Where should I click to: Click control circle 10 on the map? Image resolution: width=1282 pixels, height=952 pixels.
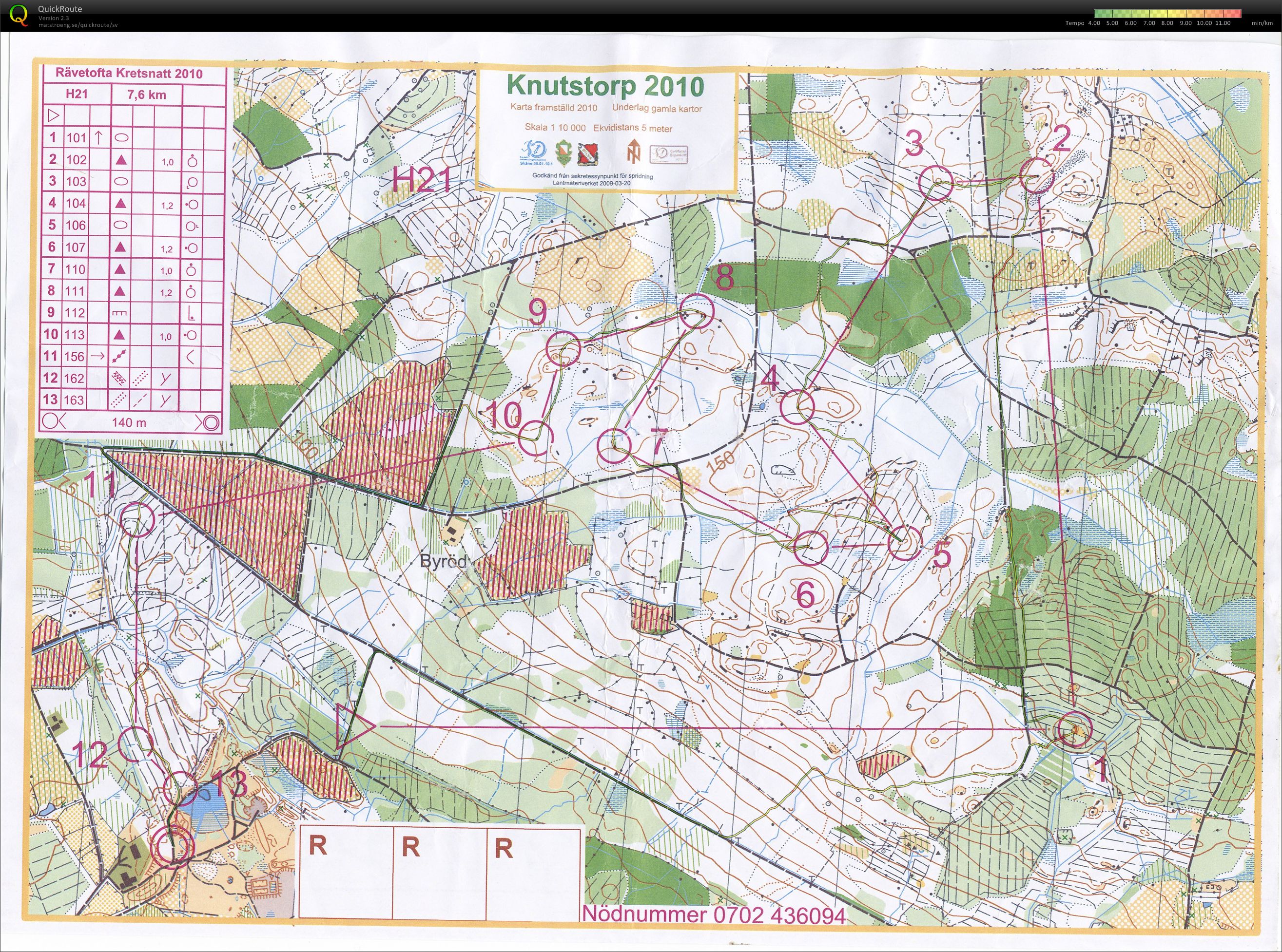(x=536, y=438)
